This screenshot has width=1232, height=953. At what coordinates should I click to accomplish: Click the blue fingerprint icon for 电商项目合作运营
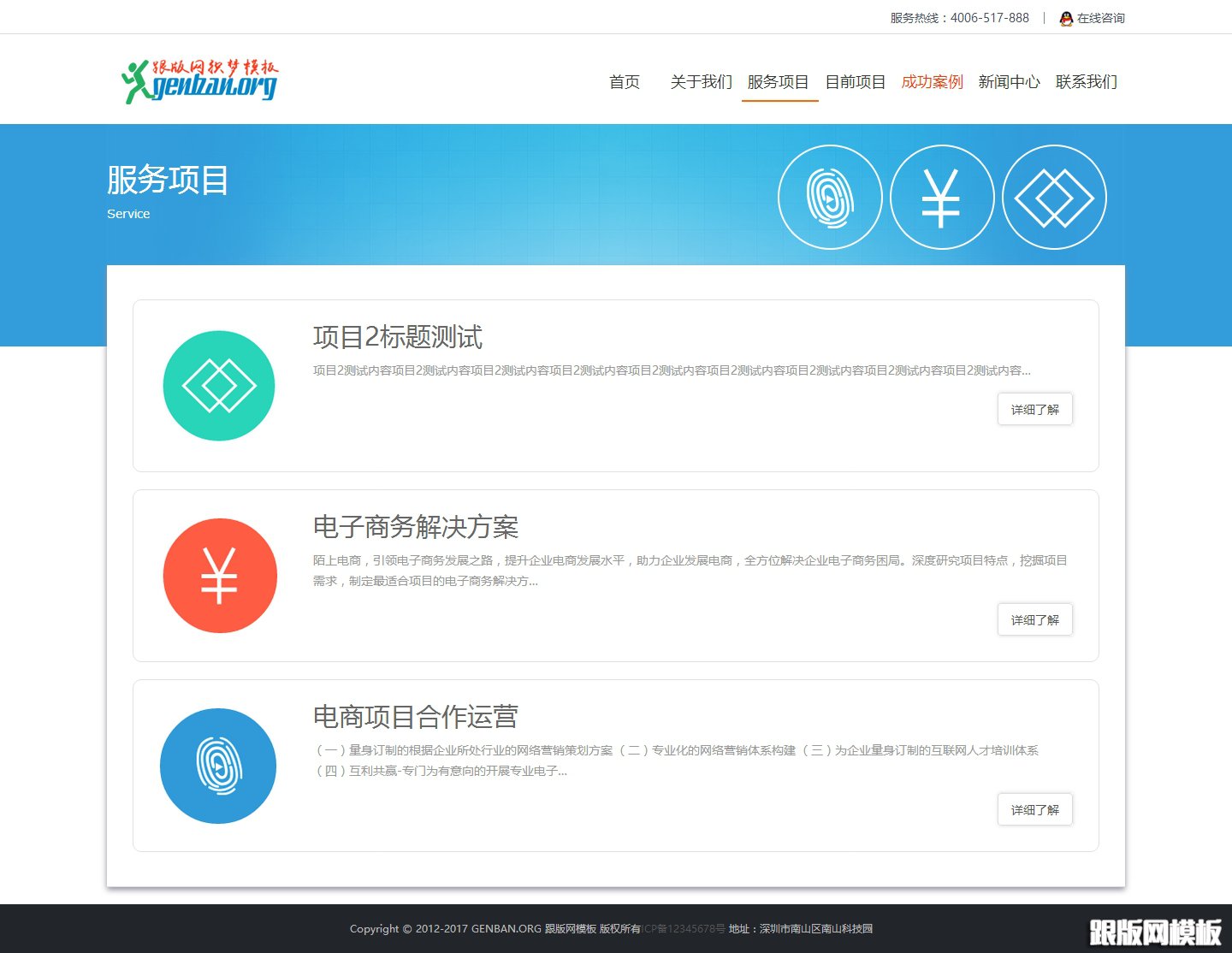[218, 766]
